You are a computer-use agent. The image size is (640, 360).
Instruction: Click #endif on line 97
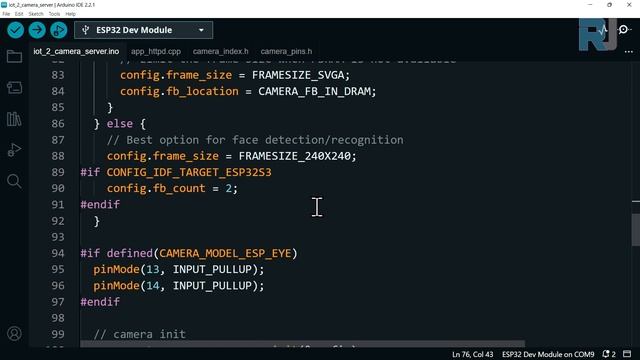coord(100,302)
